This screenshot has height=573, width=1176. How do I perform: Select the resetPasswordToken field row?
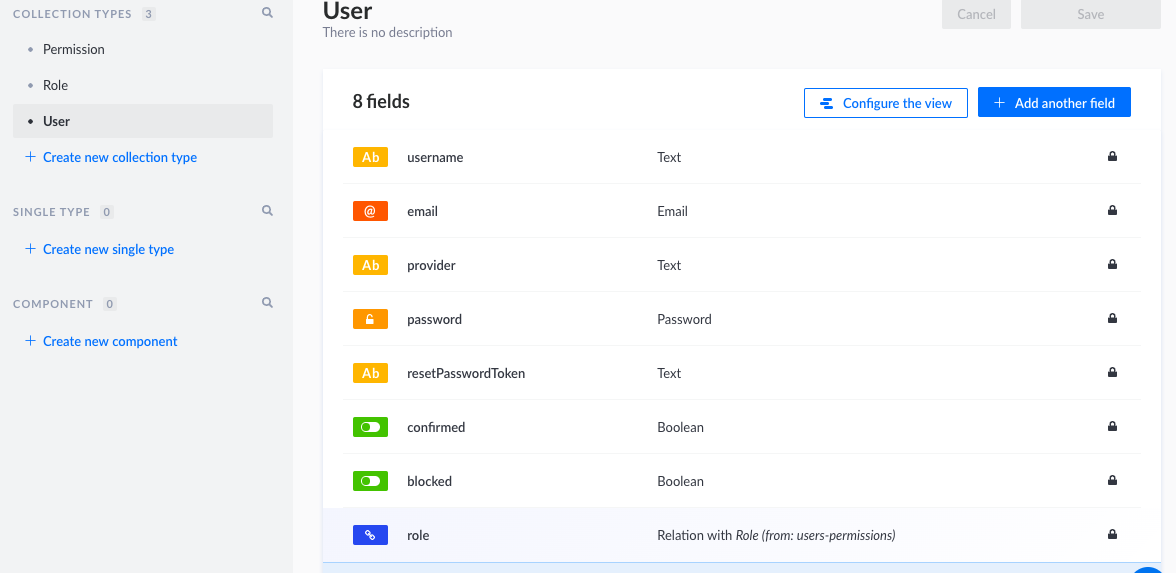[466, 373]
